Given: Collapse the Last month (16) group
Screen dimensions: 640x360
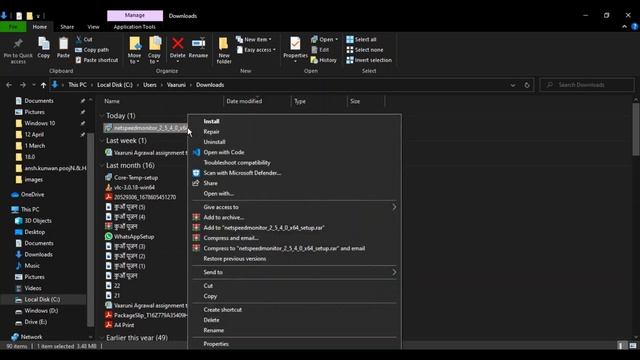Looking at the screenshot, I should [102, 165].
